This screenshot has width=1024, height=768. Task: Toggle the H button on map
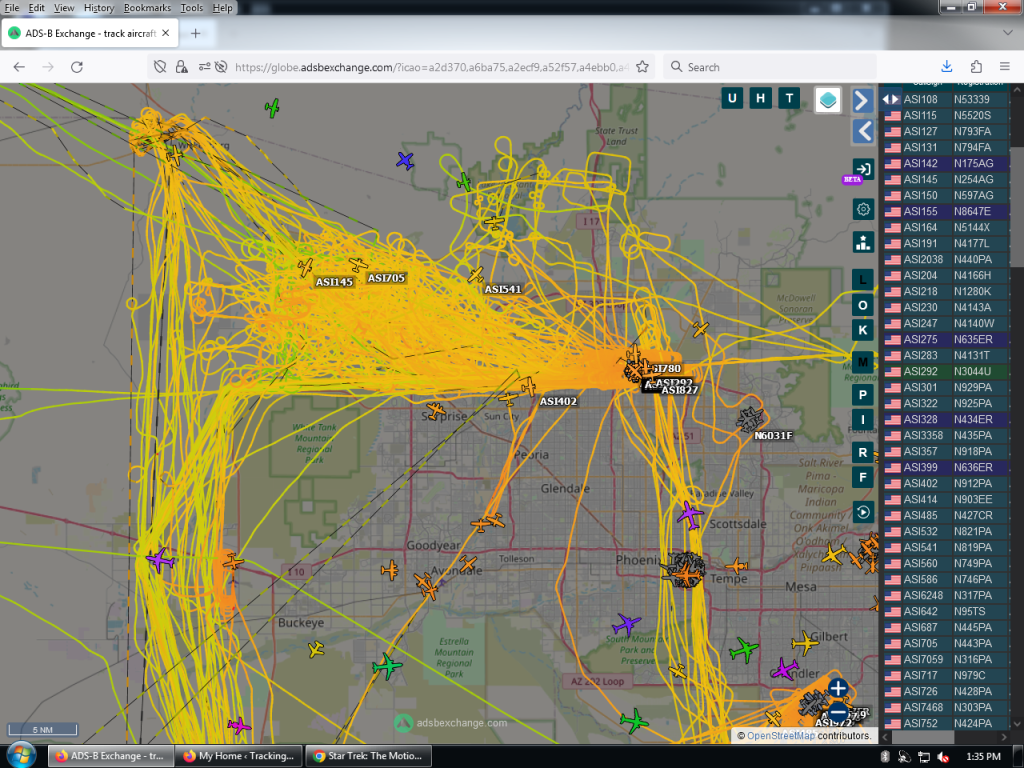[x=761, y=98]
